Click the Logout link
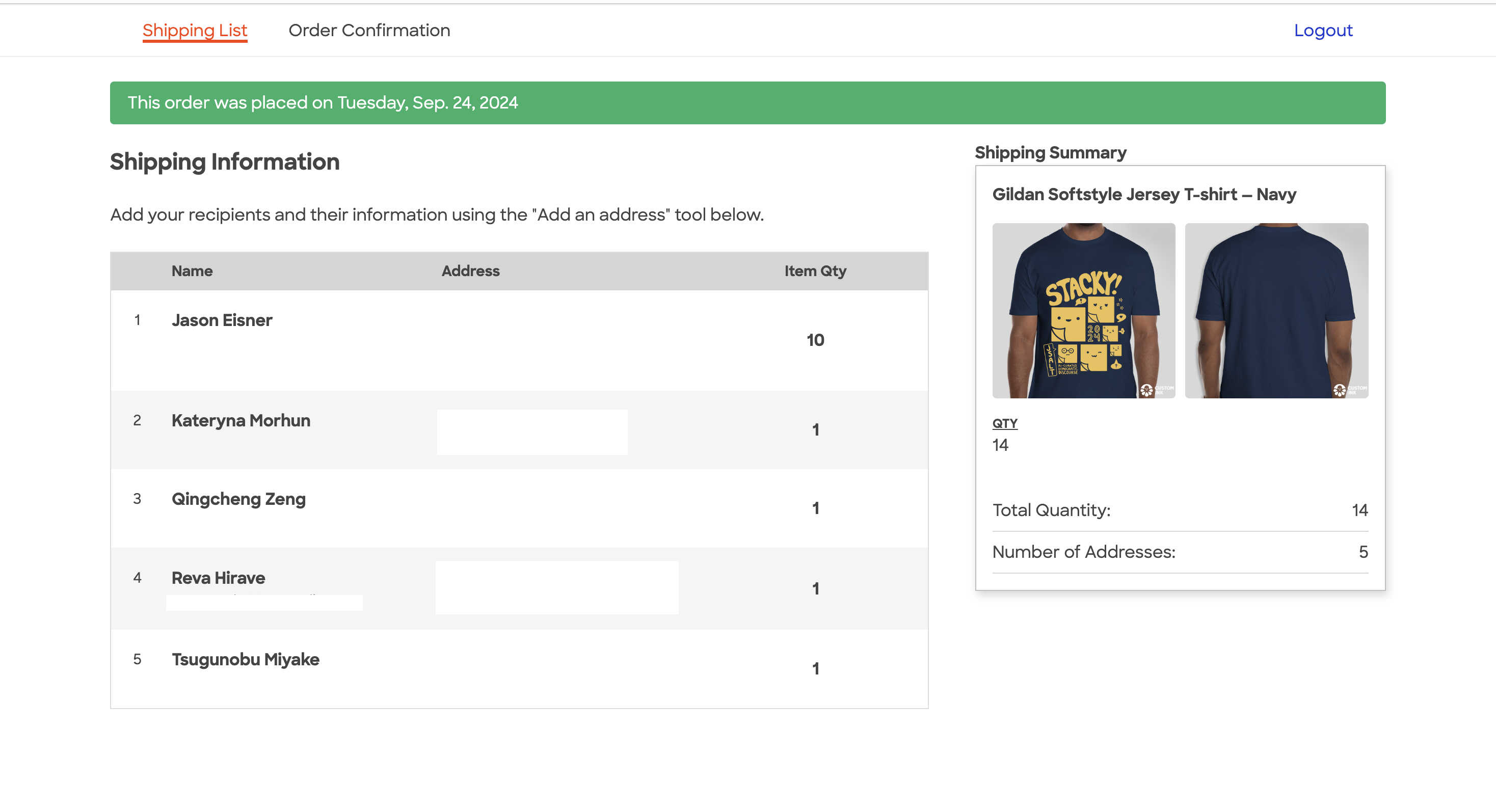 (x=1323, y=29)
